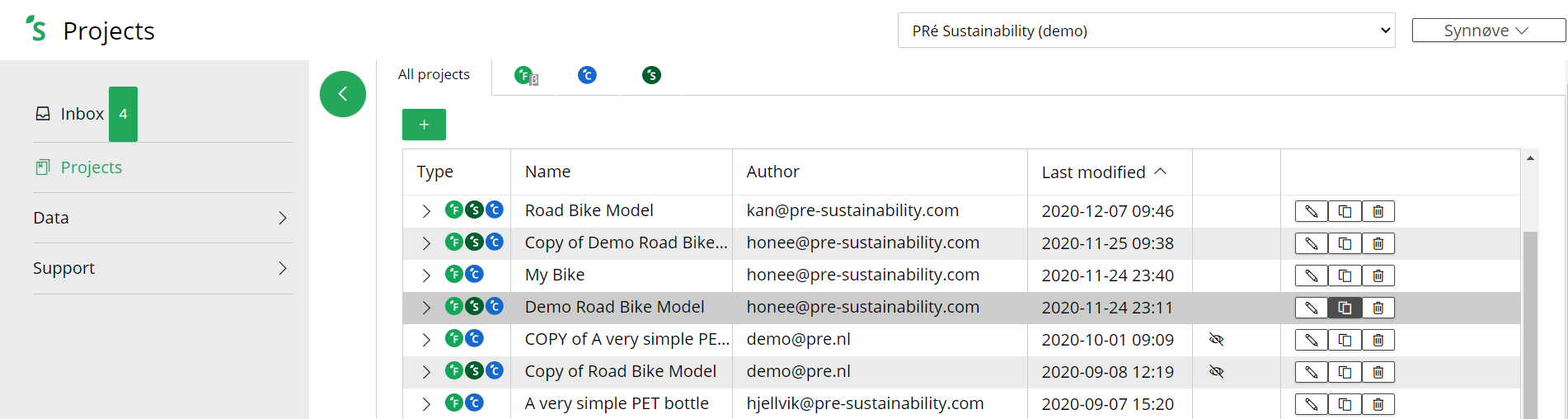Screen dimensions: 1568x419
Task: Sort by the Last modified column
Action: tap(1104, 172)
